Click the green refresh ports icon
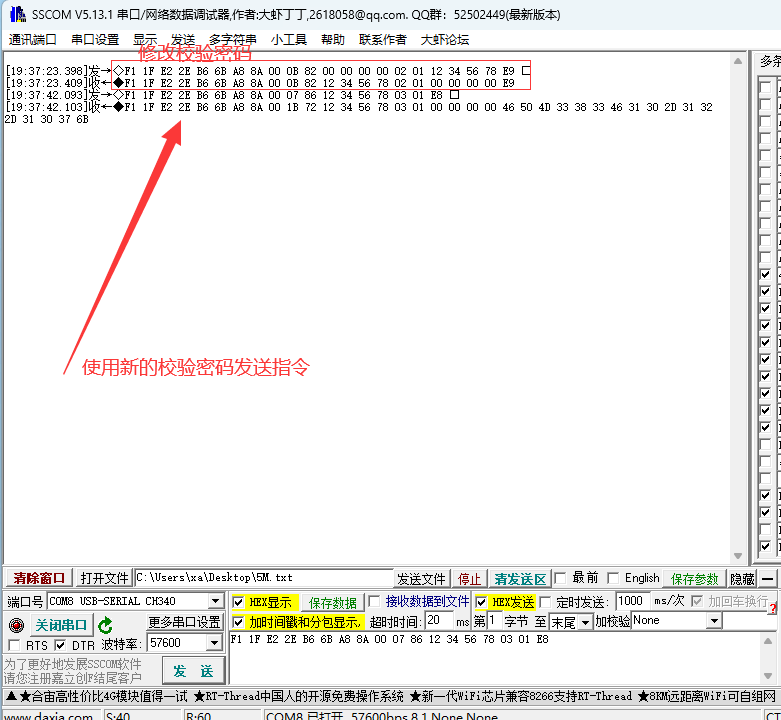The height and width of the screenshot is (720, 781). pyautogui.click(x=105, y=625)
